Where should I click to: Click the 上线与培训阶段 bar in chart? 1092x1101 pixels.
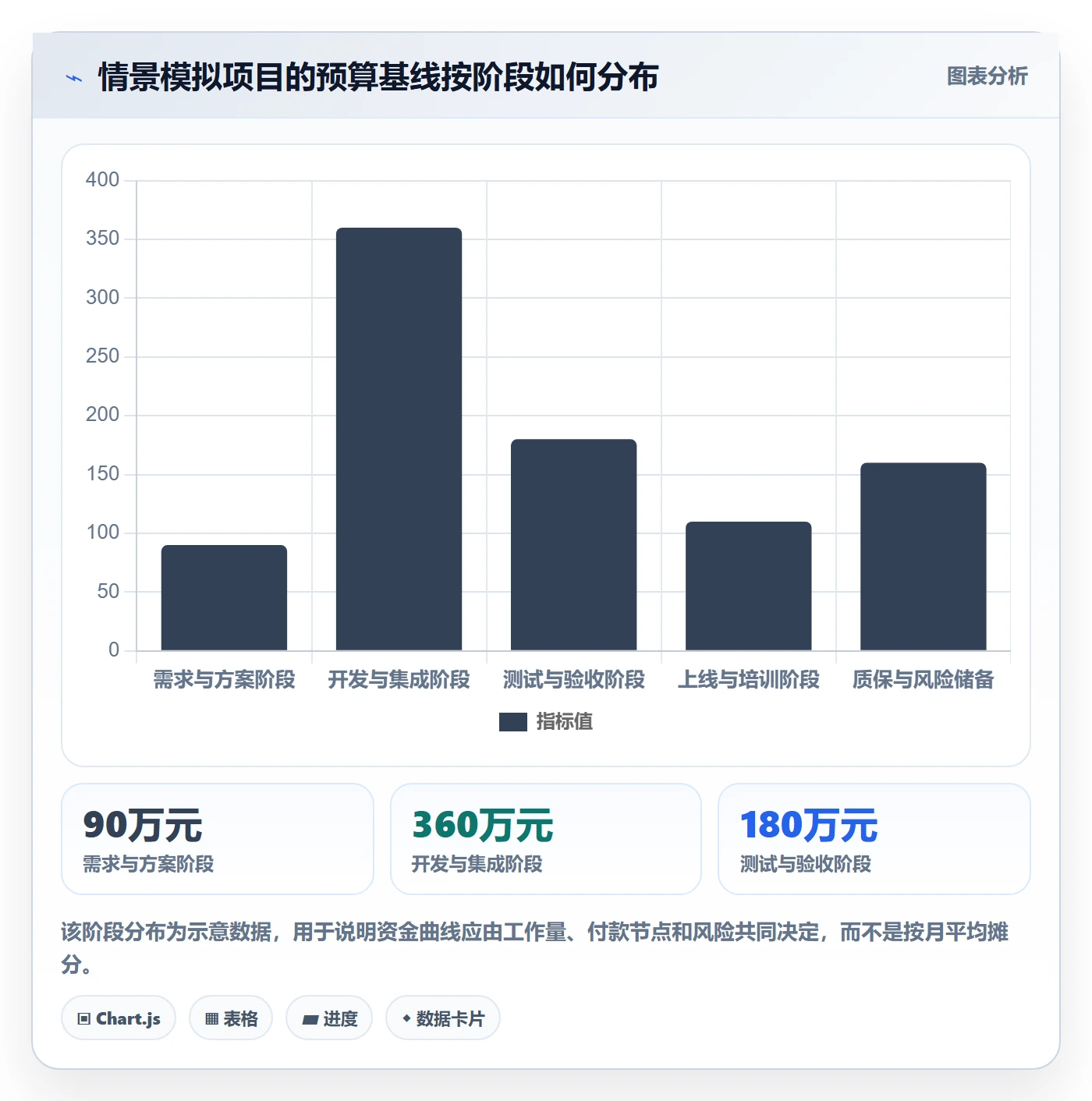click(749, 586)
